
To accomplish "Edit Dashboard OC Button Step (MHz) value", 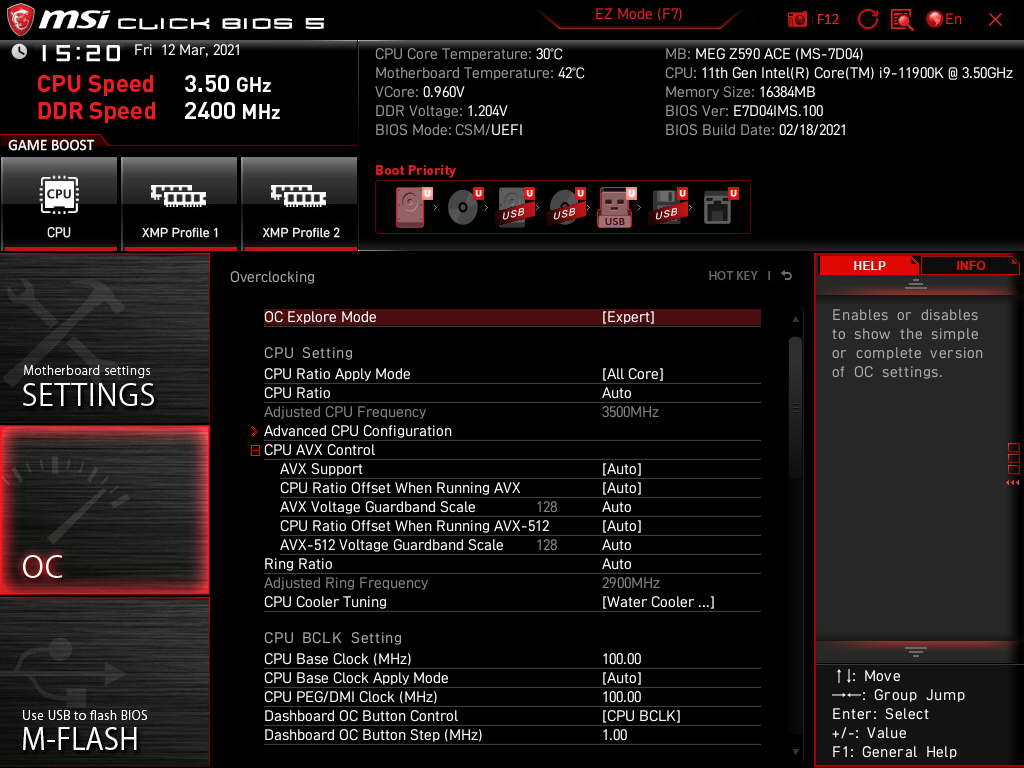I will tap(512, 735).
